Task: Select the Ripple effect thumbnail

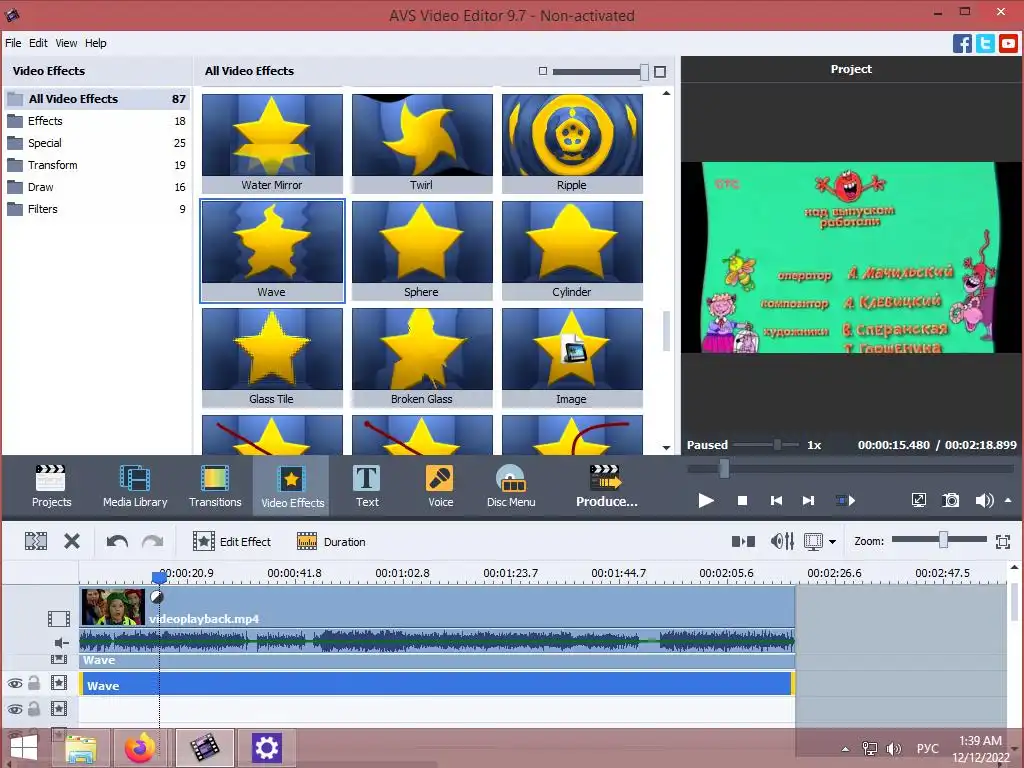Action: (x=572, y=143)
